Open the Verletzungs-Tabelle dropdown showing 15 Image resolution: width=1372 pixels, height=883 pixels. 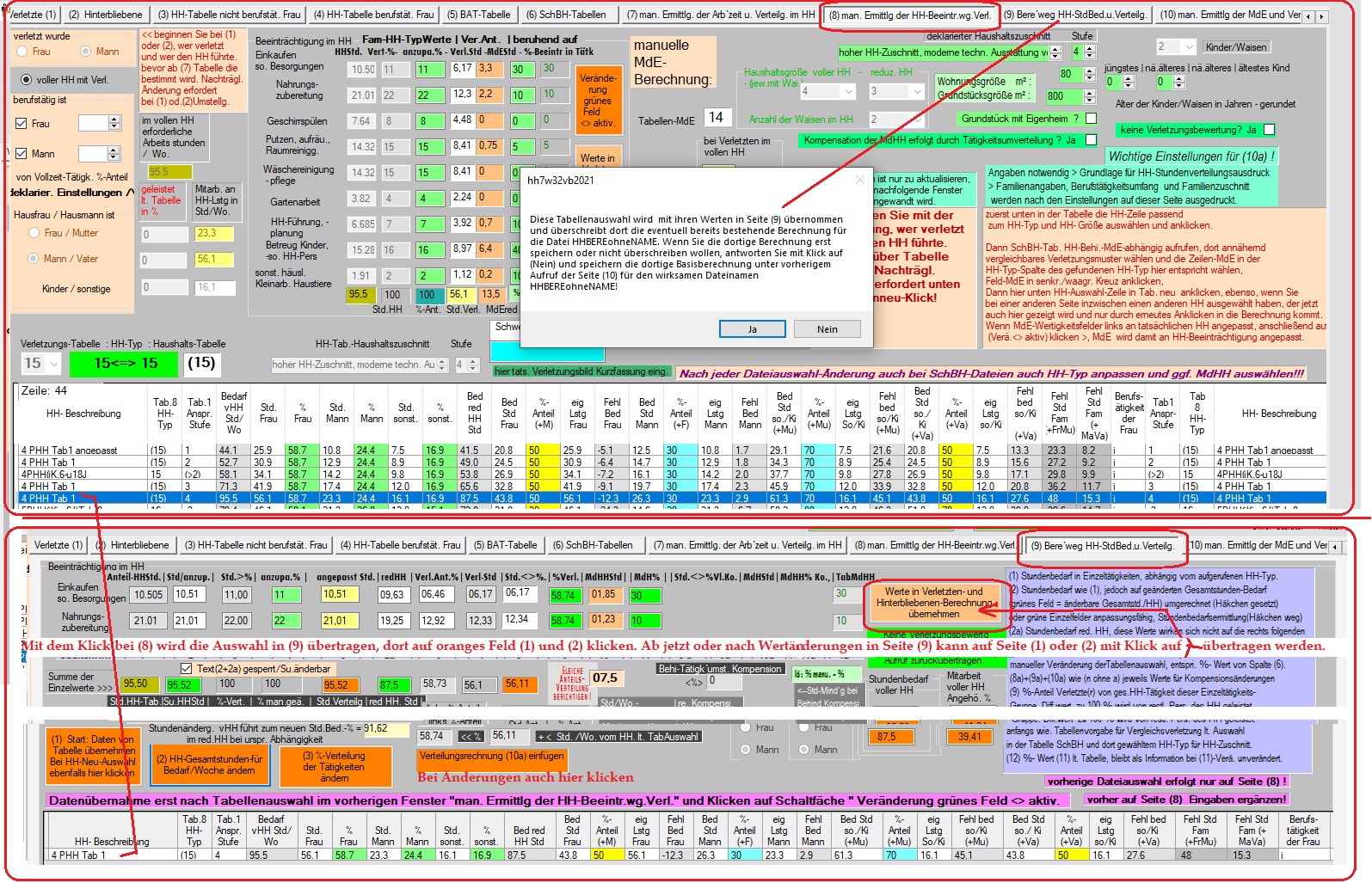click(x=54, y=364)
